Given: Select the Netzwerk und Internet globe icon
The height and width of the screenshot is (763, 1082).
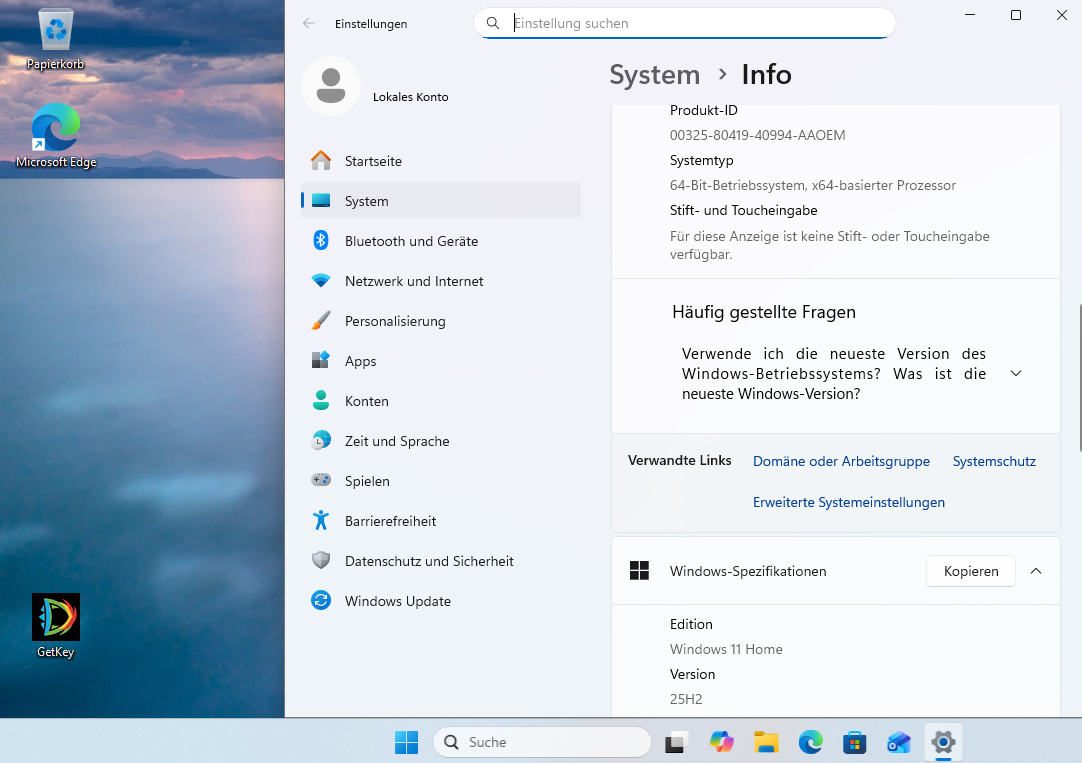Looking at the screenshot, I should pos(322,281).
